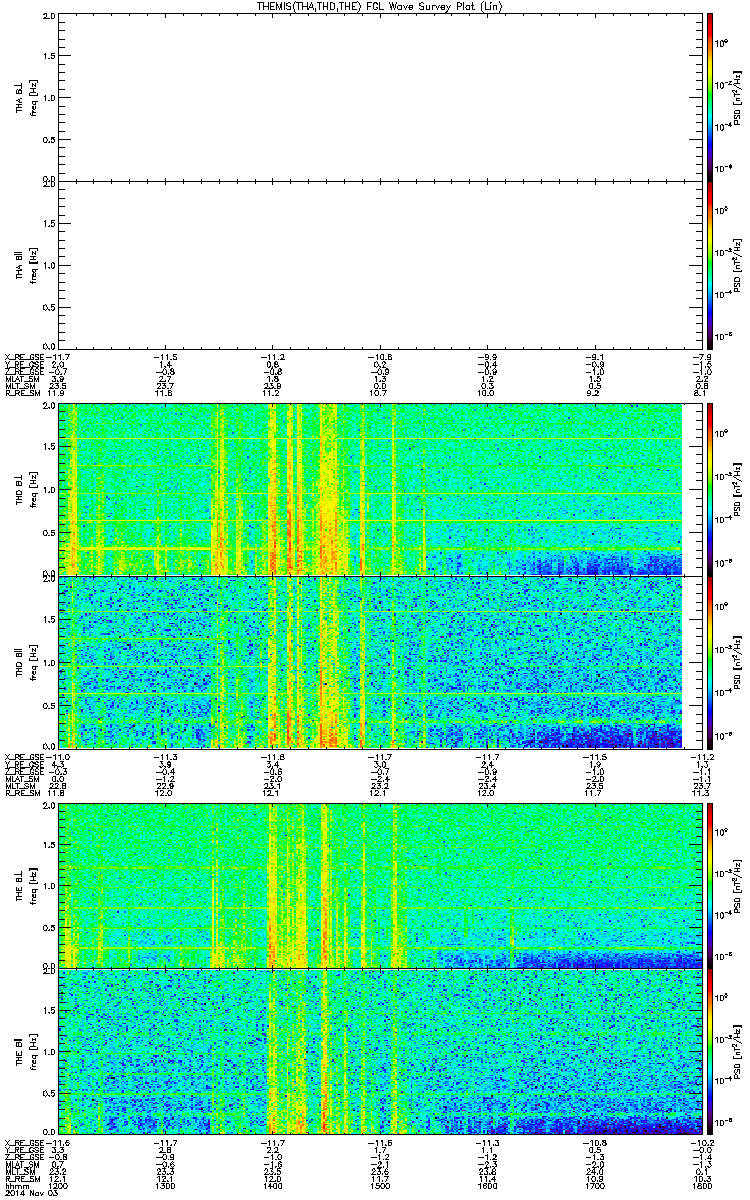The image size is (750, 1200).
Task: Click the THEMIS FGL Wave Survey Plot title
Action: click(x=375, y=6)
